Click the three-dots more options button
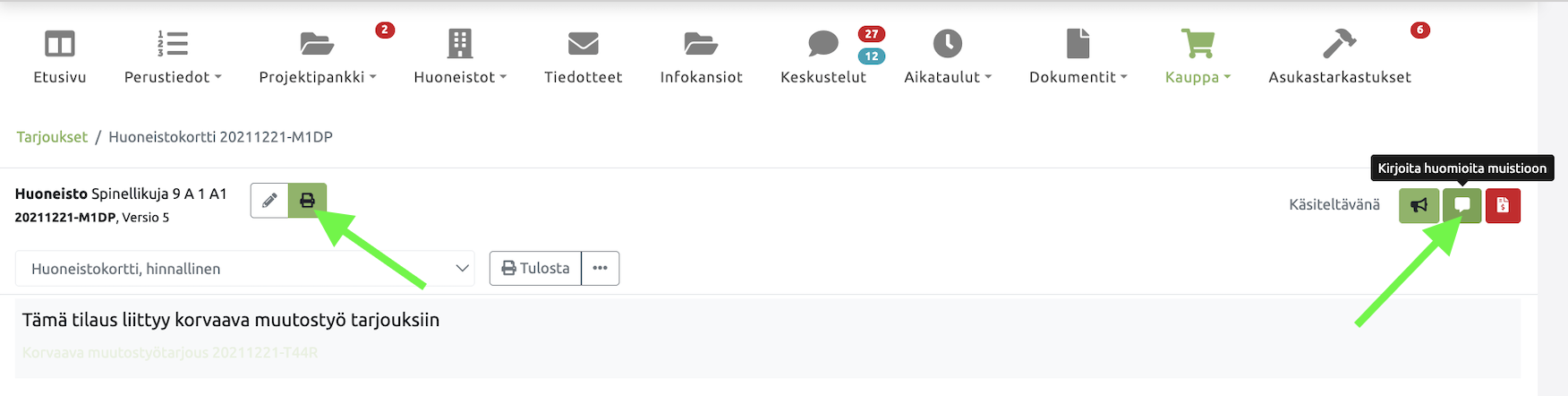This screenshot has width=1568, height=396. (600, 268)
